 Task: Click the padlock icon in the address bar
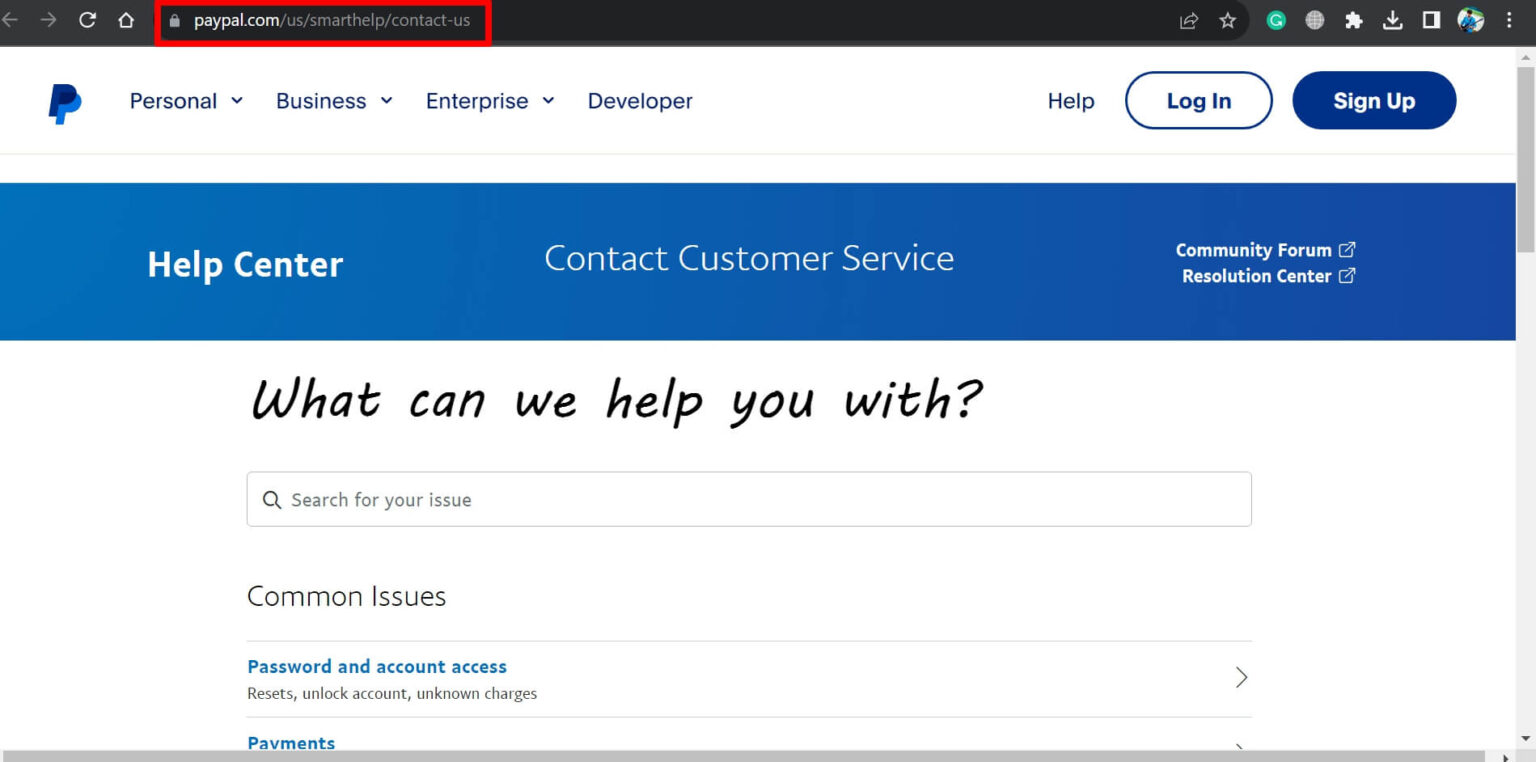[x=173, y=19]
